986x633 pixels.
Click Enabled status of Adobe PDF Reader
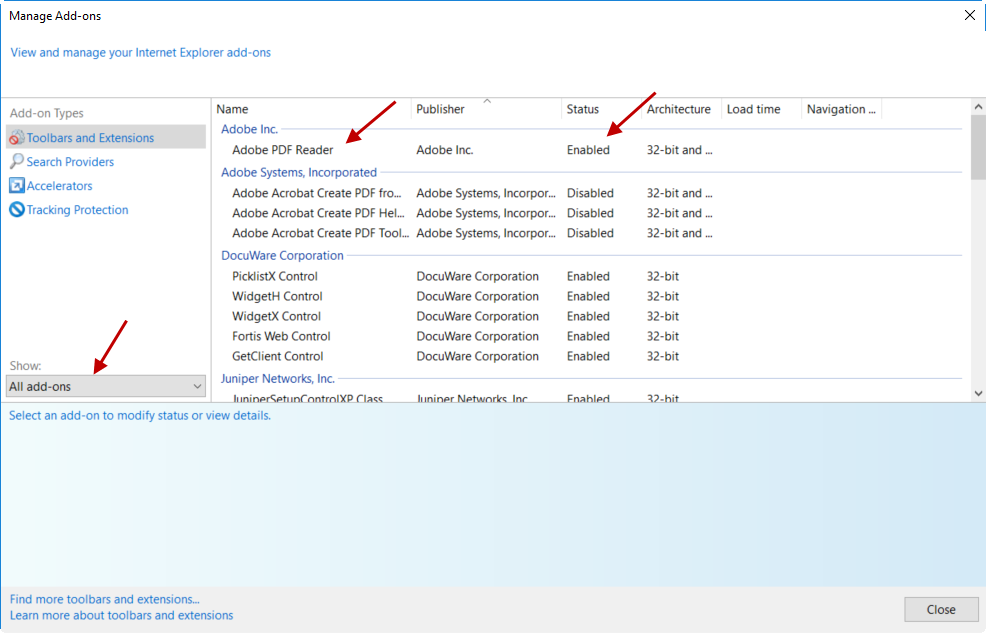588,150
